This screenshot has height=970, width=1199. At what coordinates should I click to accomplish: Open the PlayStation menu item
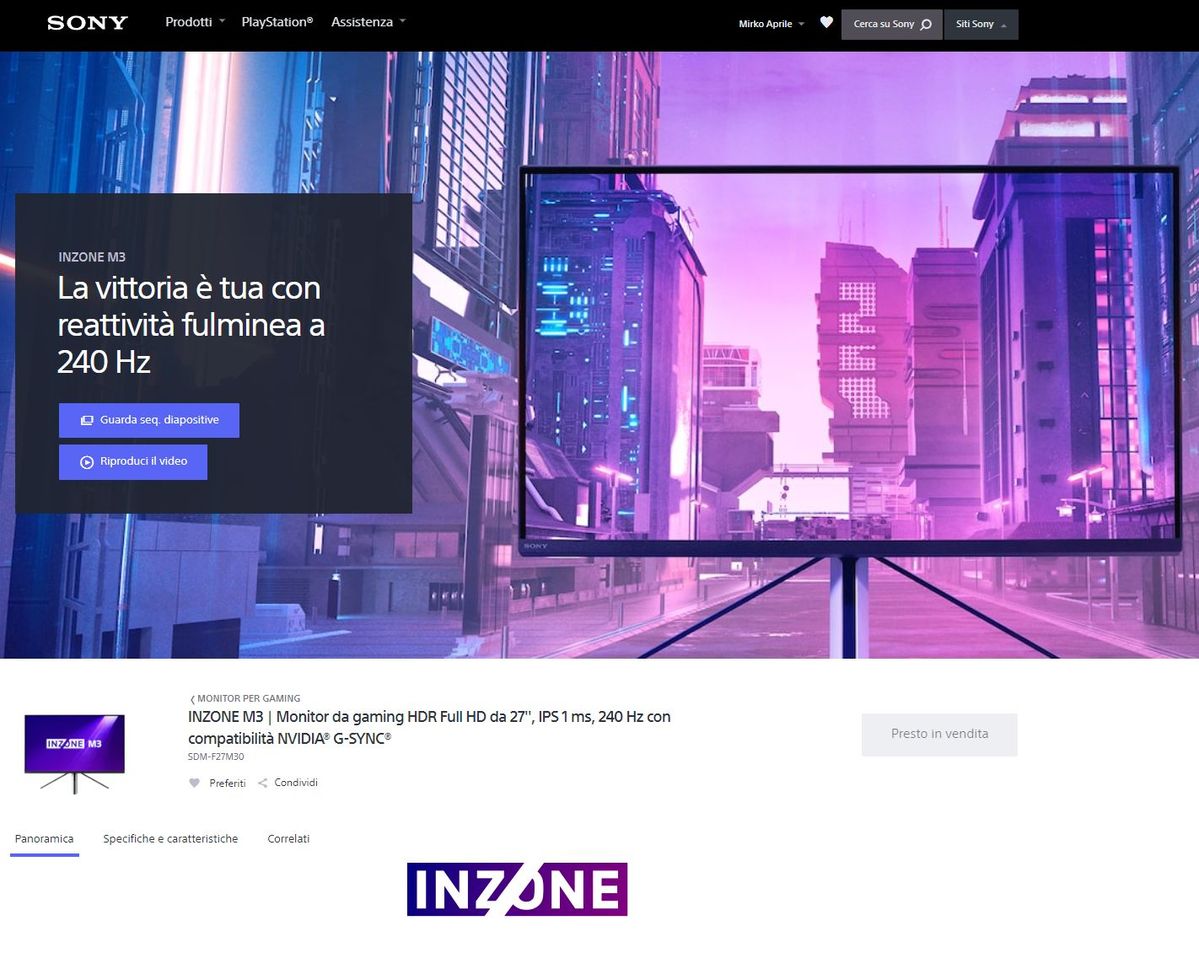[x=277, y=22]
